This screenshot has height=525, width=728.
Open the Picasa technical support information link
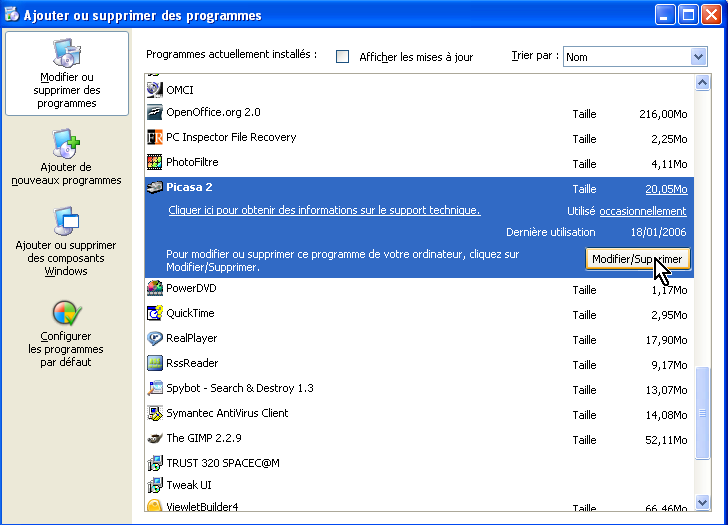pyautogui.click(x=324, y=210)
